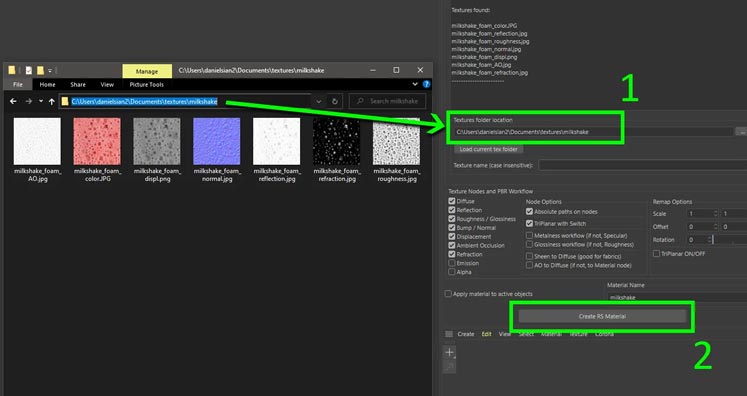Go up one folder level
747x396 pixels.
tap(51, 102)
